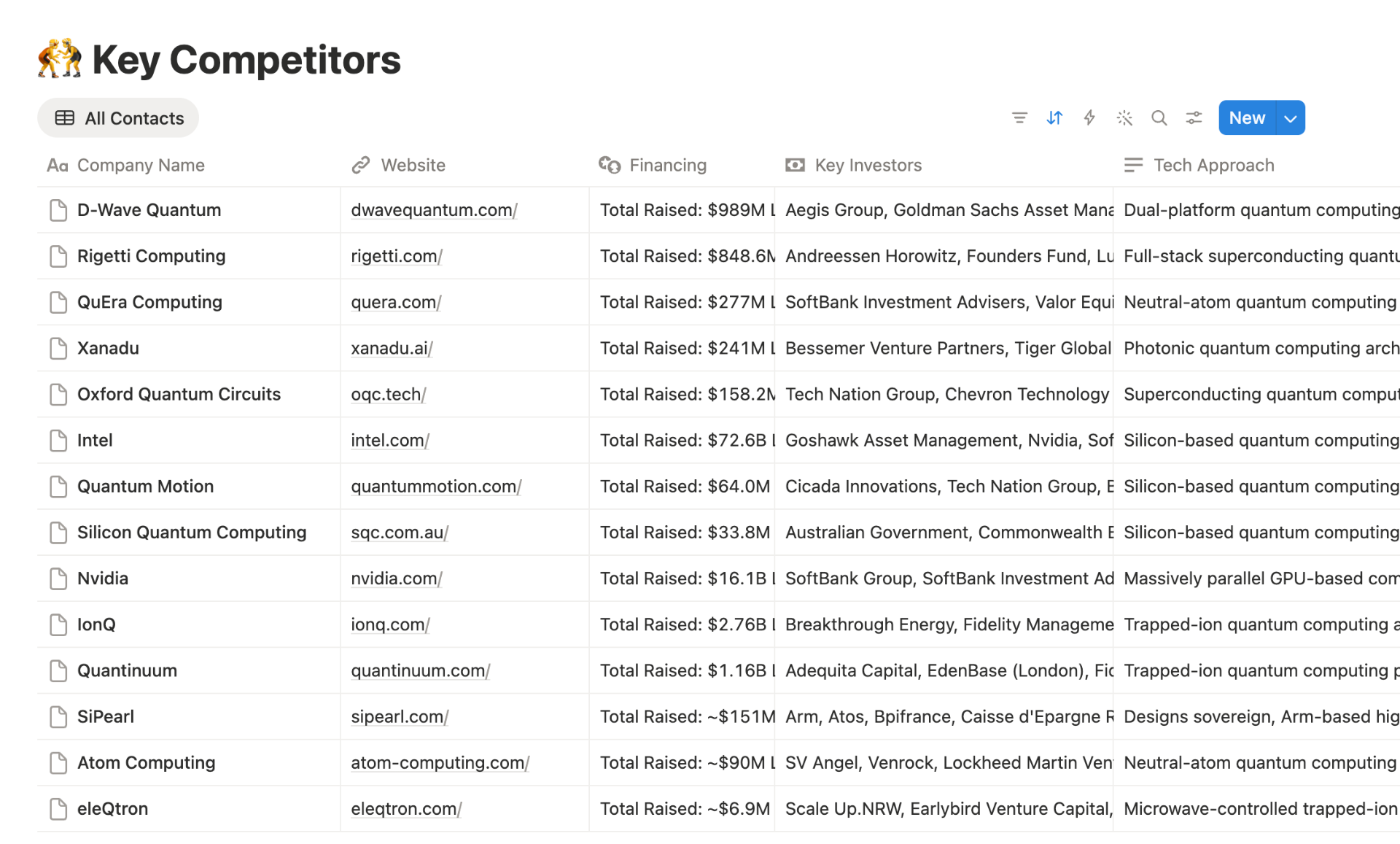Click the page icon beside Nvidia
The height and width of the screenshot is (844, 1400).
[58, 578]
